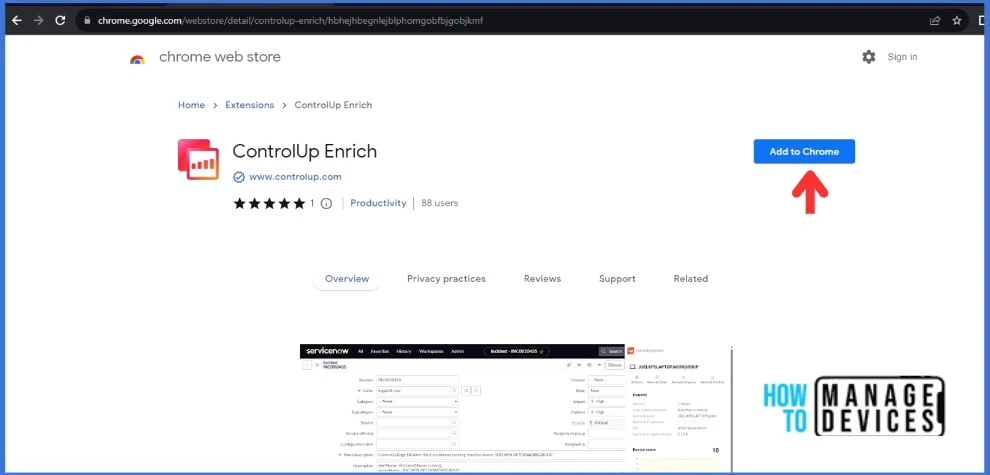990x475 pixels.
Task: Click the ControlUp Enrich breadcrumb text
Action: click(333, 105)
